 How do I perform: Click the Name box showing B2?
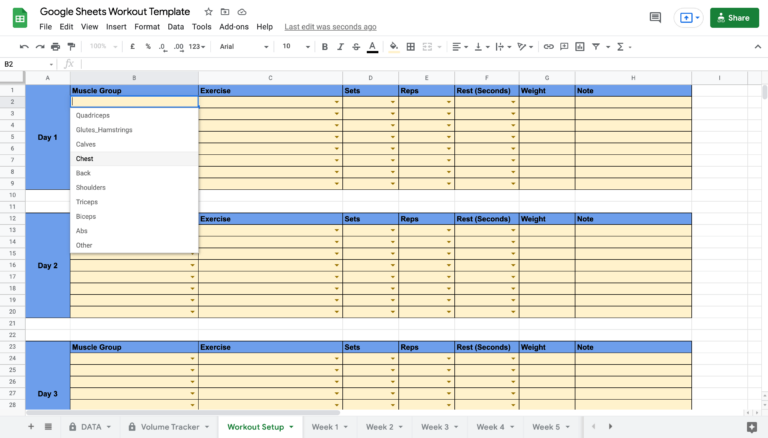[x=28, y=64]
